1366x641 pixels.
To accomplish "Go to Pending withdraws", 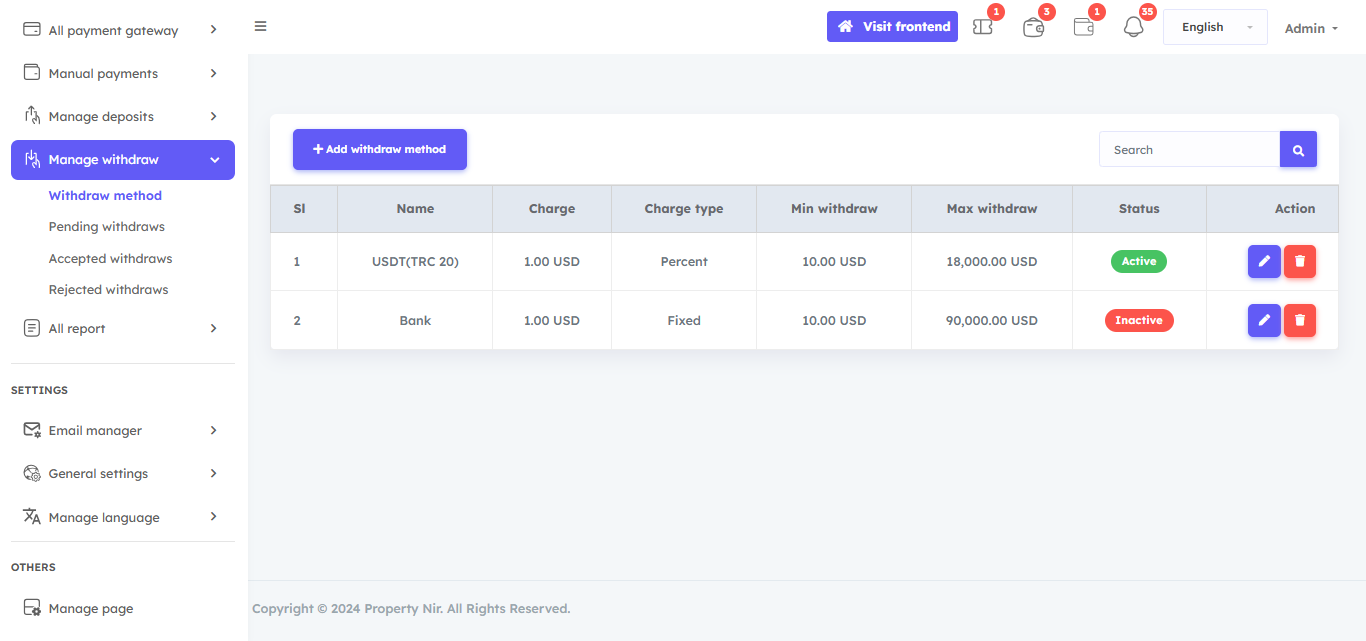I will [107, 227].
